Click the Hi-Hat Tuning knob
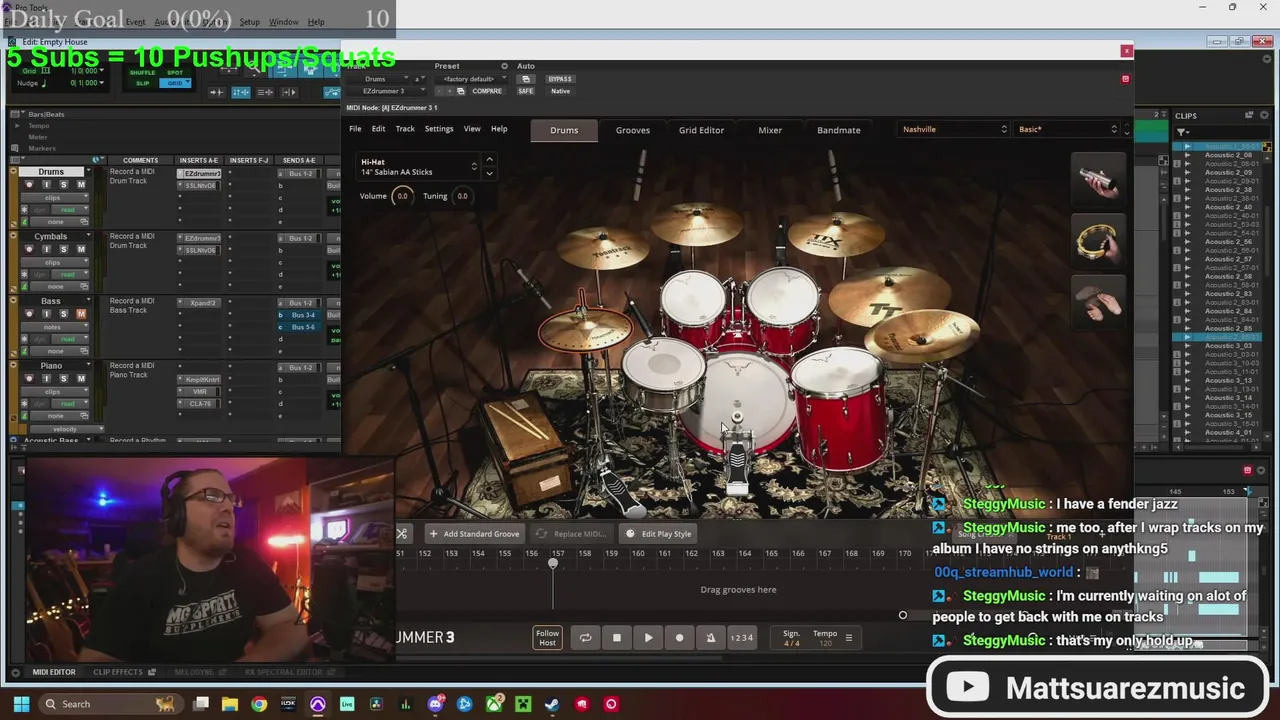The image size is (1280, 720). pos(462,196)
